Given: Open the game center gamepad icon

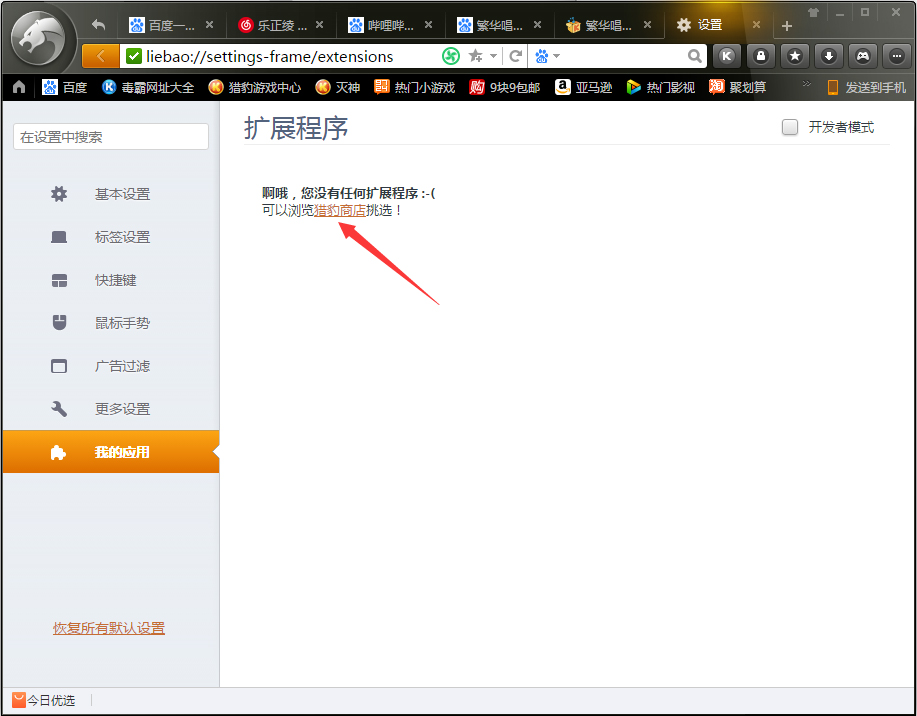Looking at the screenshot, I should point(862,55).
